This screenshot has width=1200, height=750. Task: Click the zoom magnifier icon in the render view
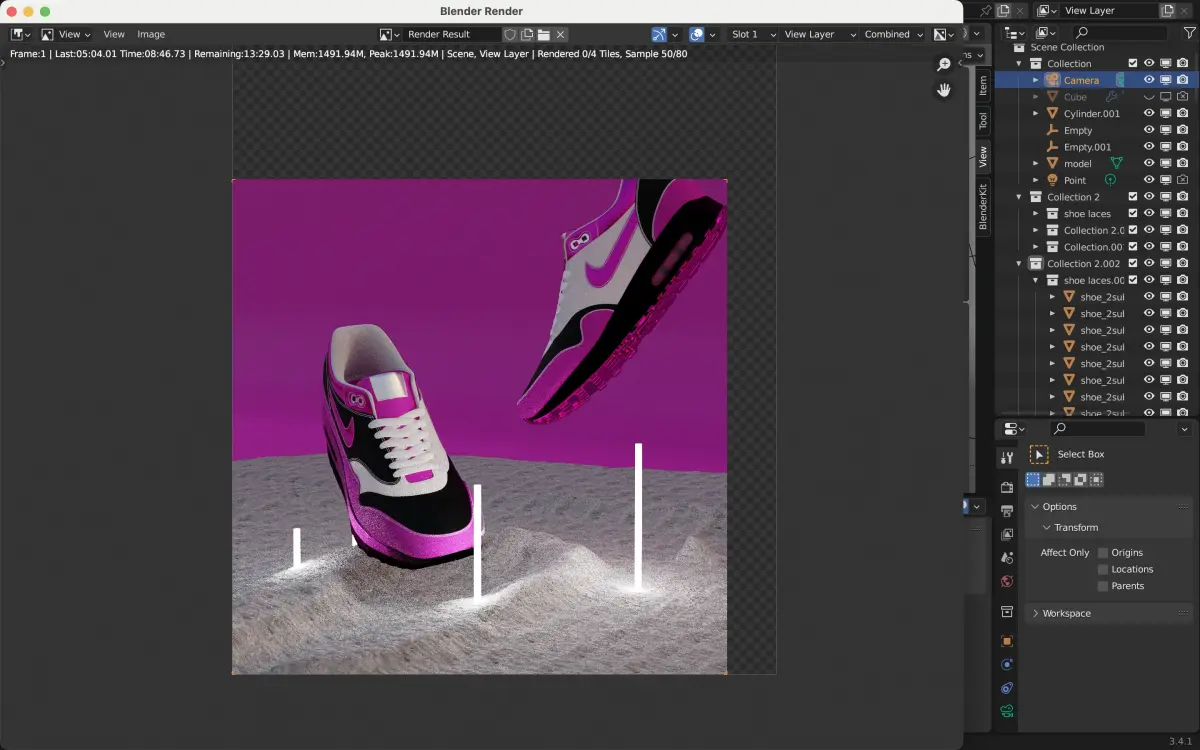[x=944, y=64]
